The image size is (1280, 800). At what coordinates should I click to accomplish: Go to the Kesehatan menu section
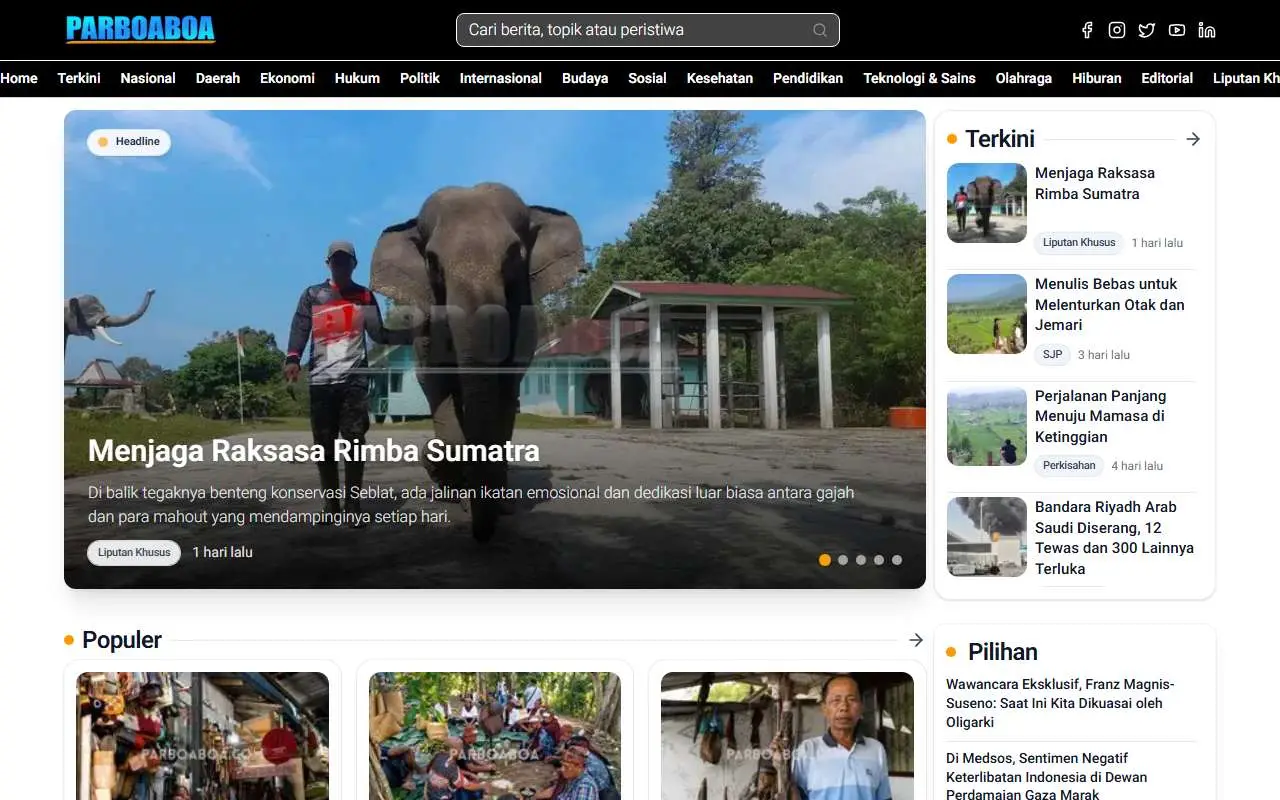click(720, 78)
